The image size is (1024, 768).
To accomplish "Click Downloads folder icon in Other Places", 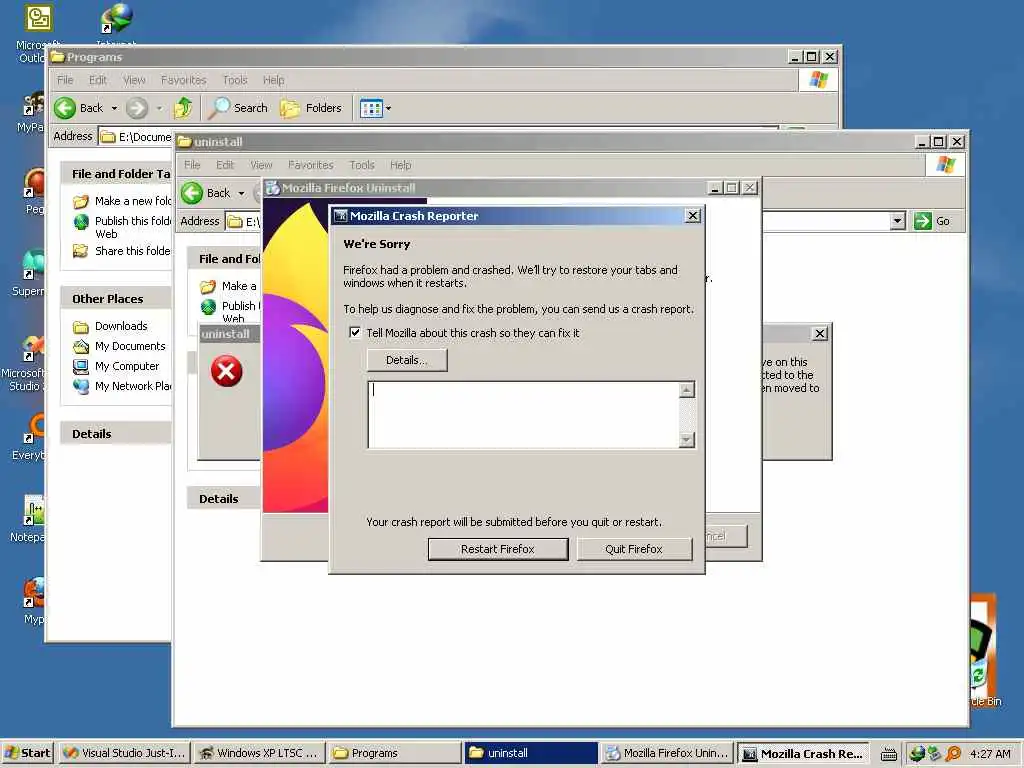I will pyautogui.click(x=81, y=327).
